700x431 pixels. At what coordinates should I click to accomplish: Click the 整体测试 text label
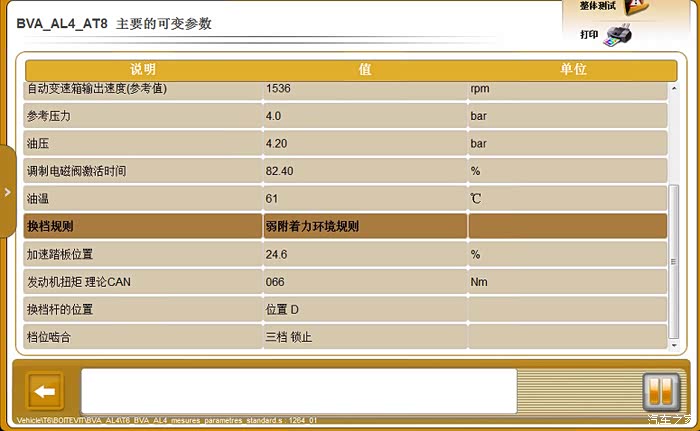click(x=597, y=7)
